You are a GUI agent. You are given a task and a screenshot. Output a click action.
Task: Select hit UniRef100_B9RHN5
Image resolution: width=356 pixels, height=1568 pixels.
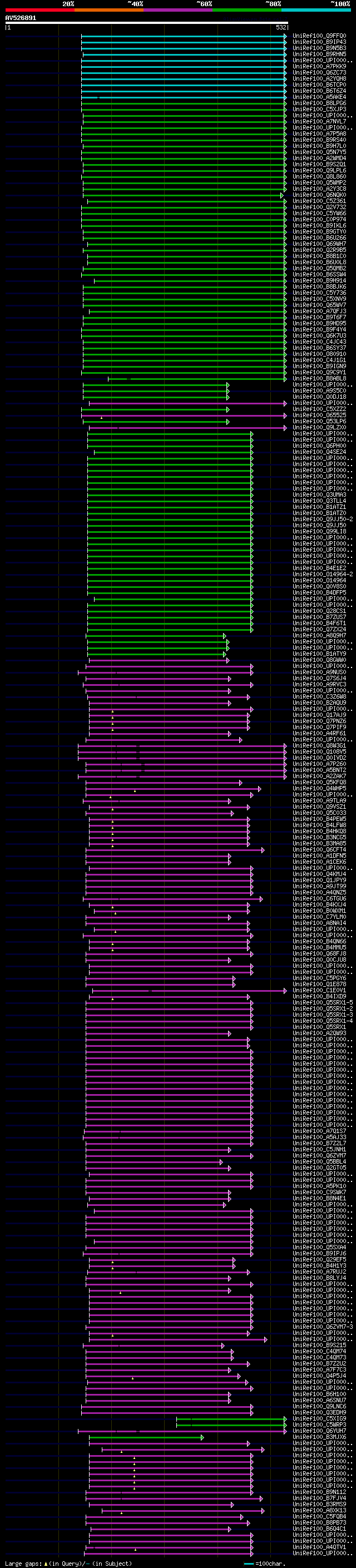319,54
